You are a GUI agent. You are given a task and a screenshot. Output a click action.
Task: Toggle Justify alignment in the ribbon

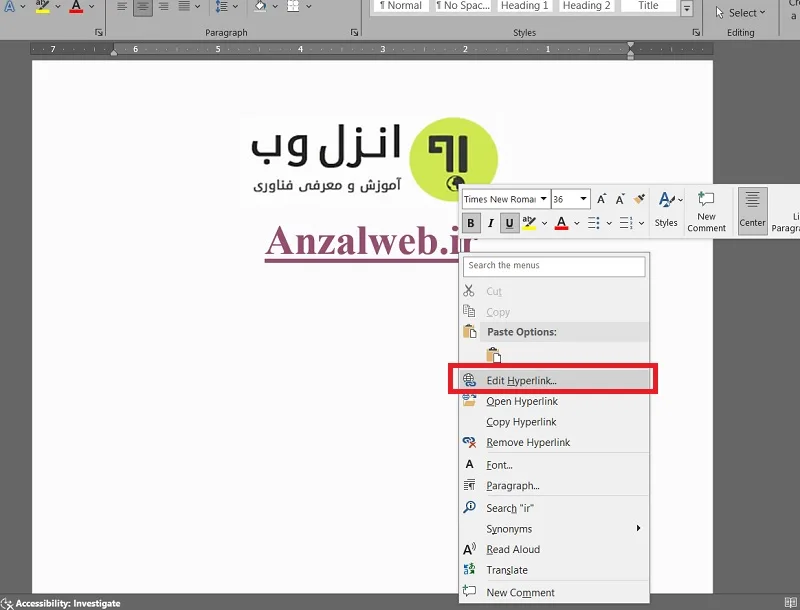coord(184,6)
